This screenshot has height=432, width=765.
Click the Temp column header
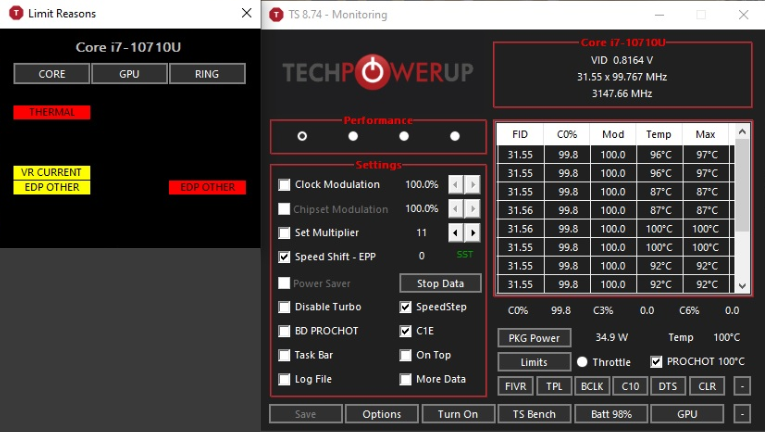tap(659, 134)
